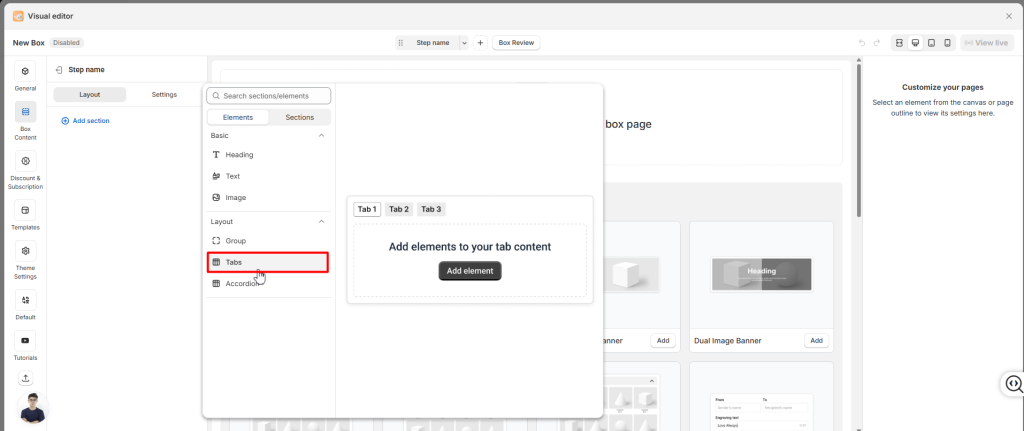
Task: Open the Theme Settings icon
Action: point(25,252)
